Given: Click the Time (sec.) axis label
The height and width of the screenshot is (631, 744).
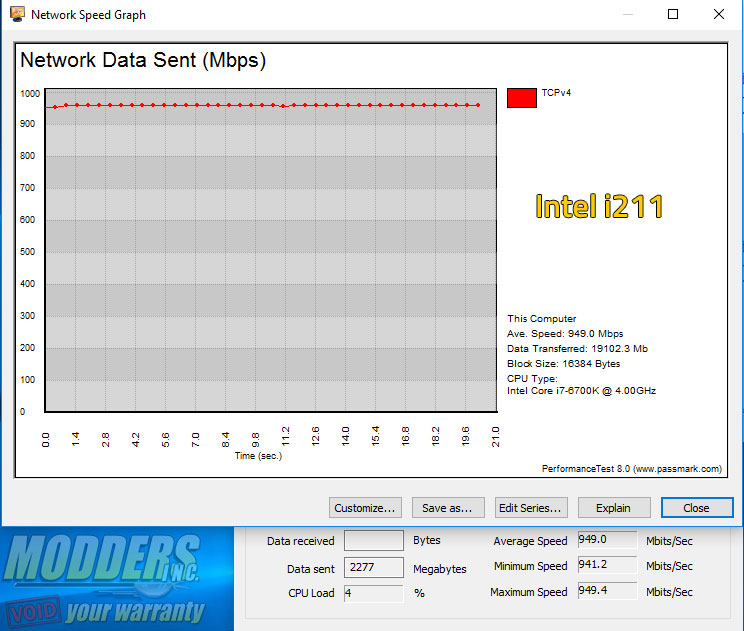Looking at the screenshot, I should (x=258, y=455).
